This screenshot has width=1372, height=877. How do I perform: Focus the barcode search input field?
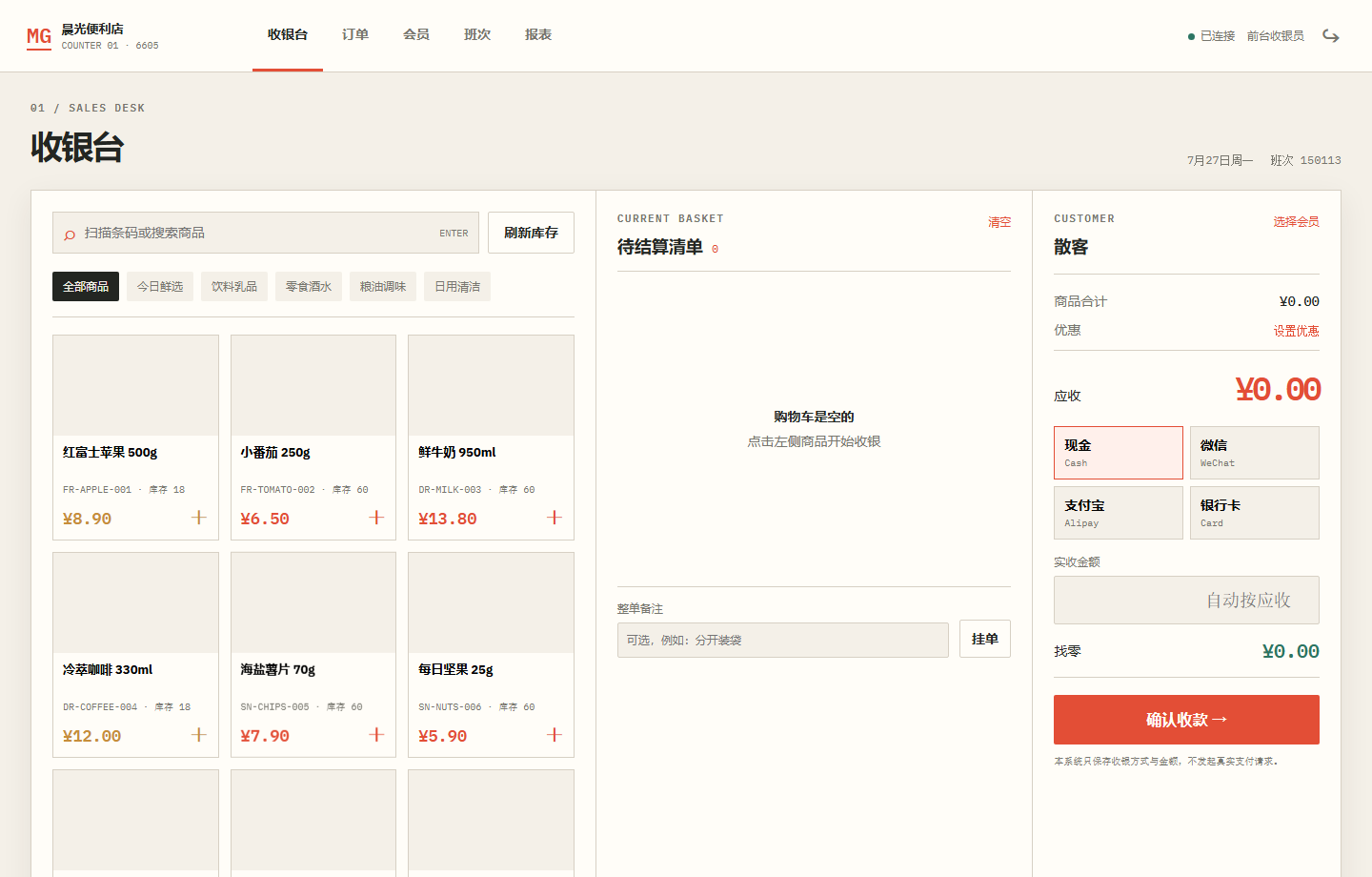(266, 233)
